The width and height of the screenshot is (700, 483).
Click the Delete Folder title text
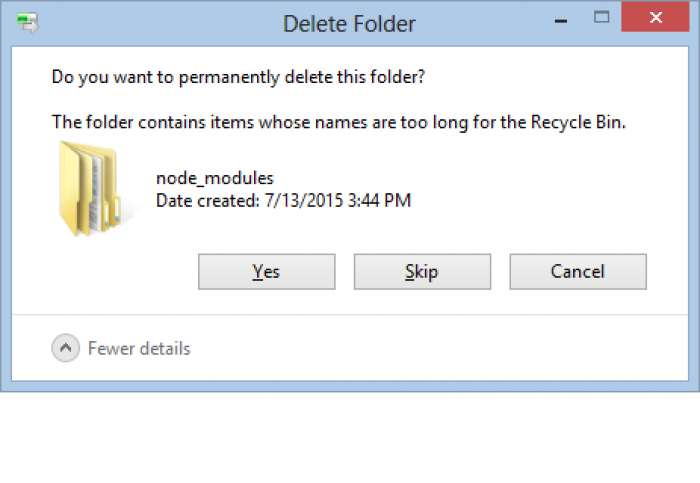(349, 24)
